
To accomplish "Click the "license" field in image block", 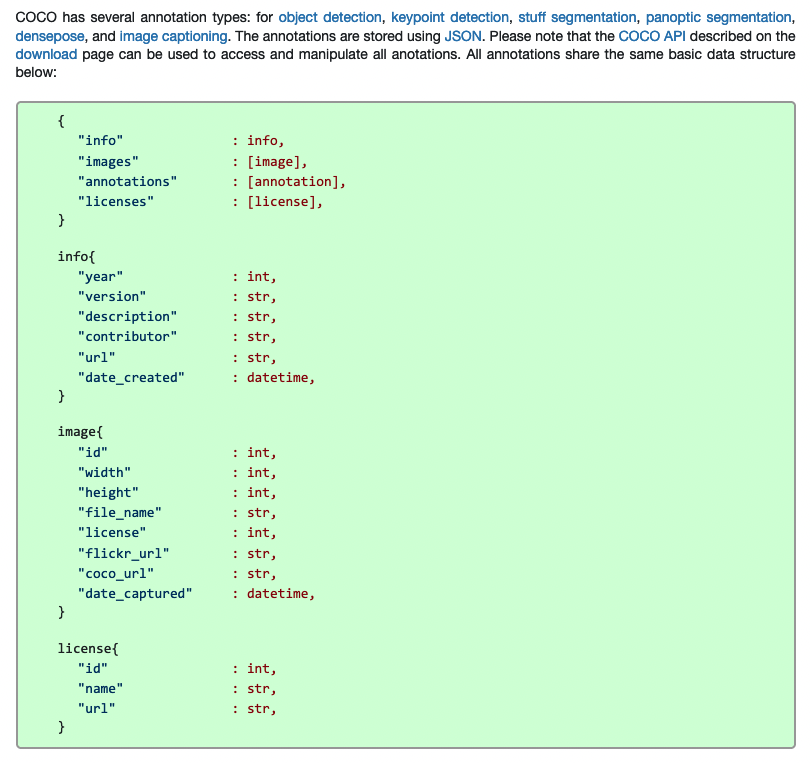I will tap(112, 533).
